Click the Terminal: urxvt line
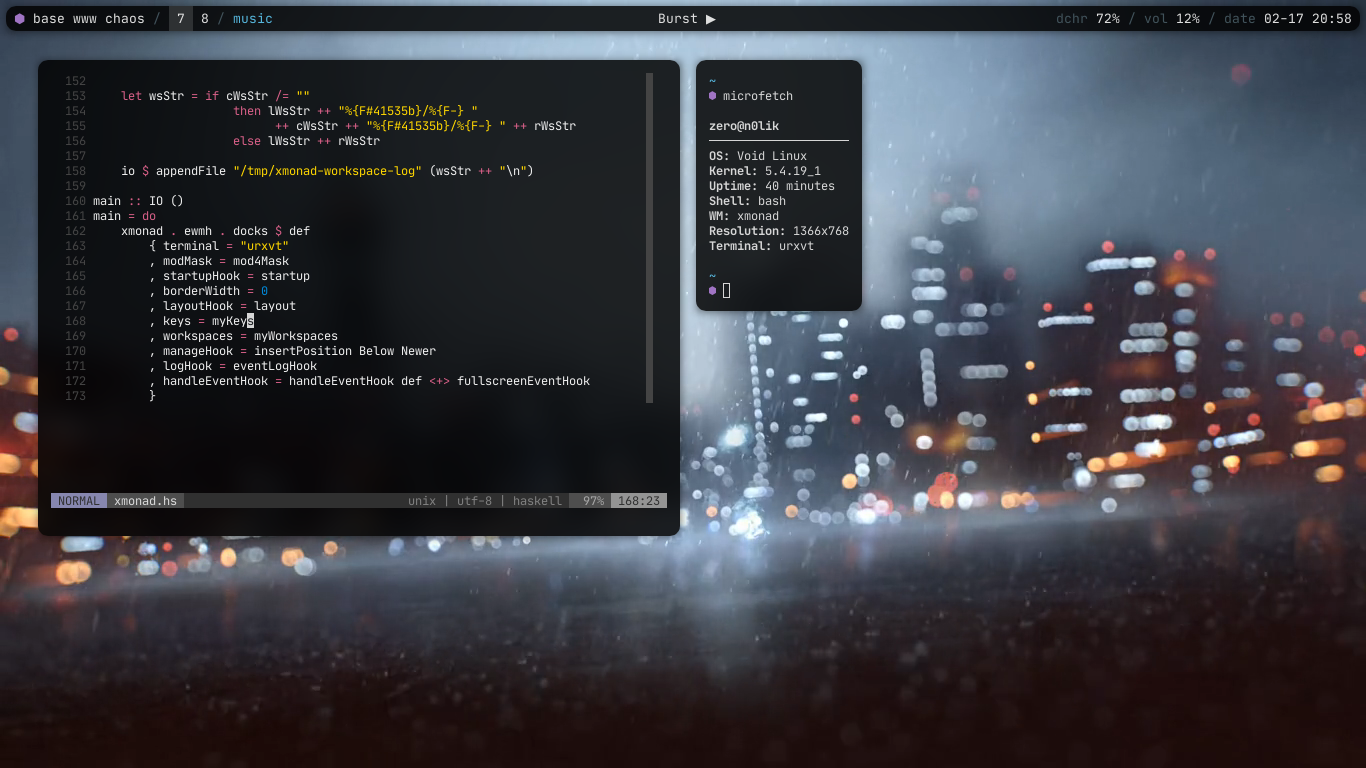This screenshot has width=1366, height=768. click(x=761, y=246)
